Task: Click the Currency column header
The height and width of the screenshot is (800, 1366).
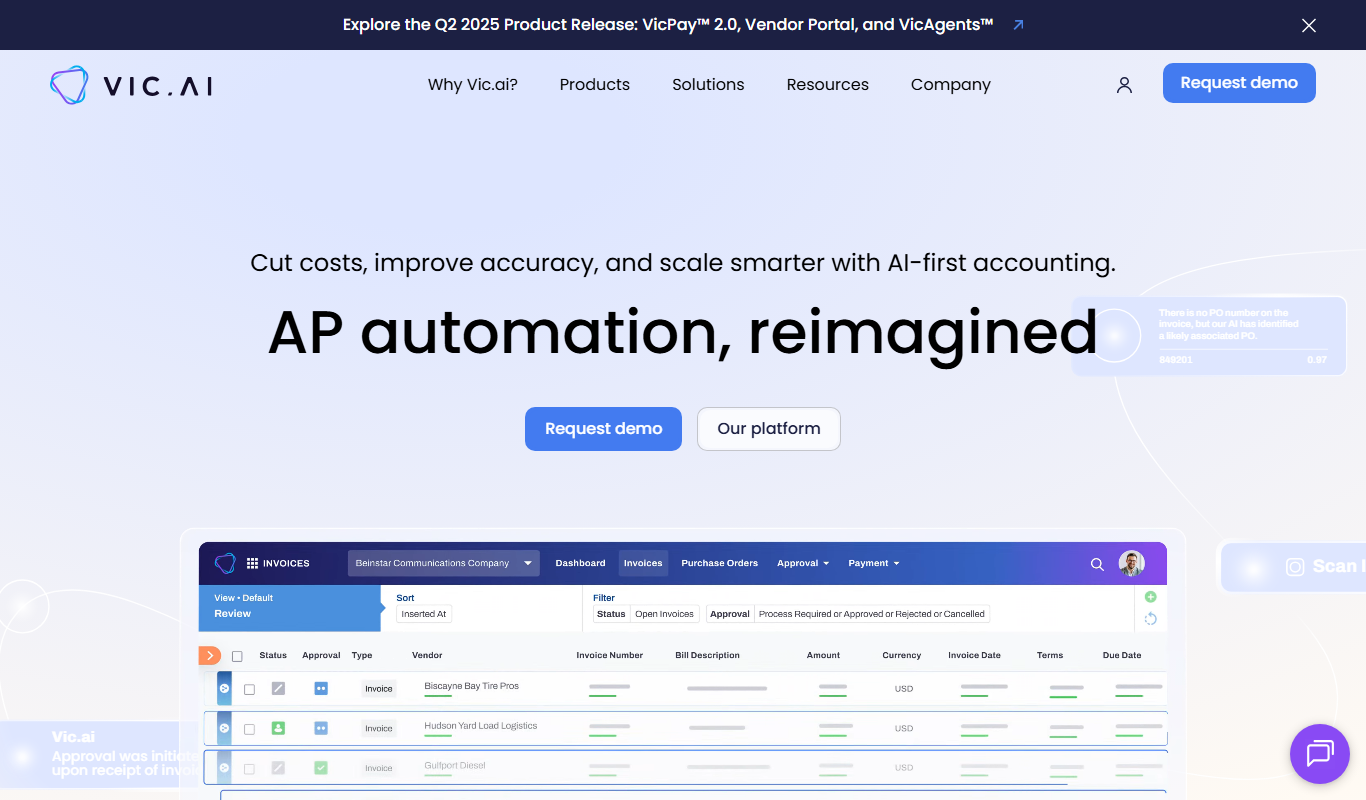Action: [x=902, y=656]
